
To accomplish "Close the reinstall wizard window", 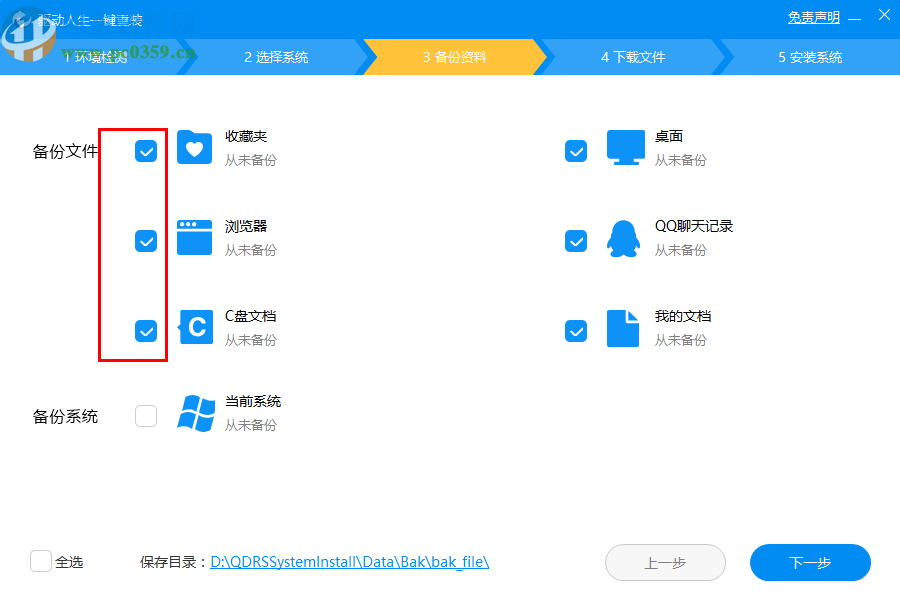I will pos(885,15).
